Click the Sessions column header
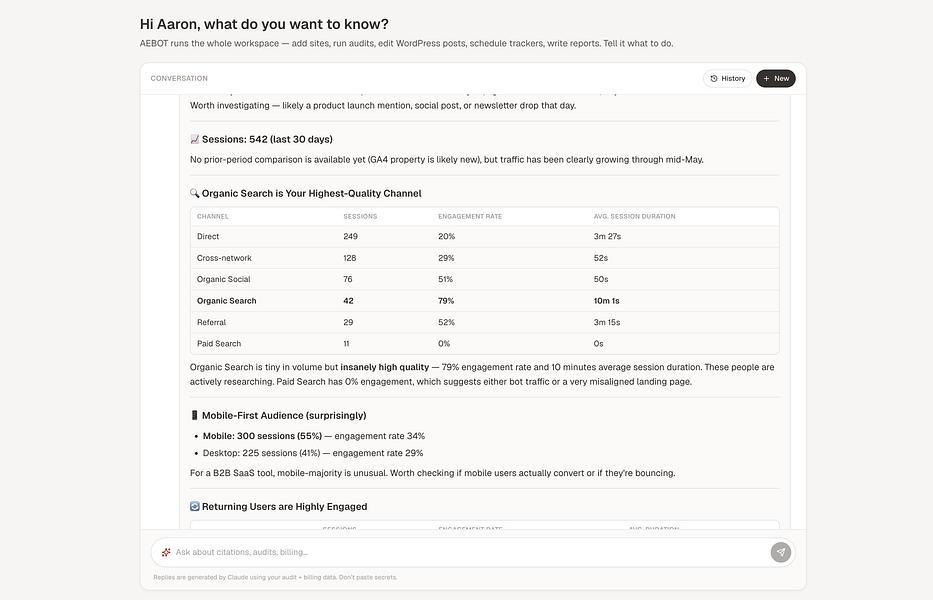 (x=360, y=217)
